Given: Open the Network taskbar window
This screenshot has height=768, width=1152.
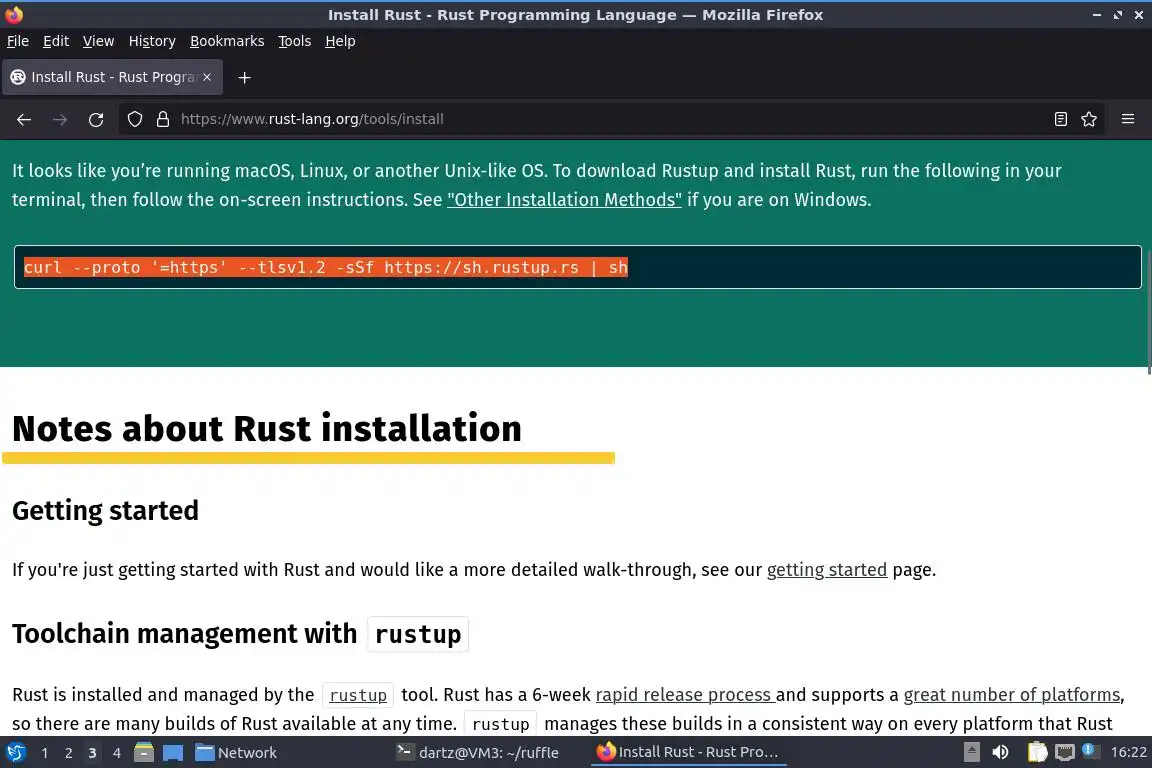Looking at the screenshot, I should (x=236, y=753).
